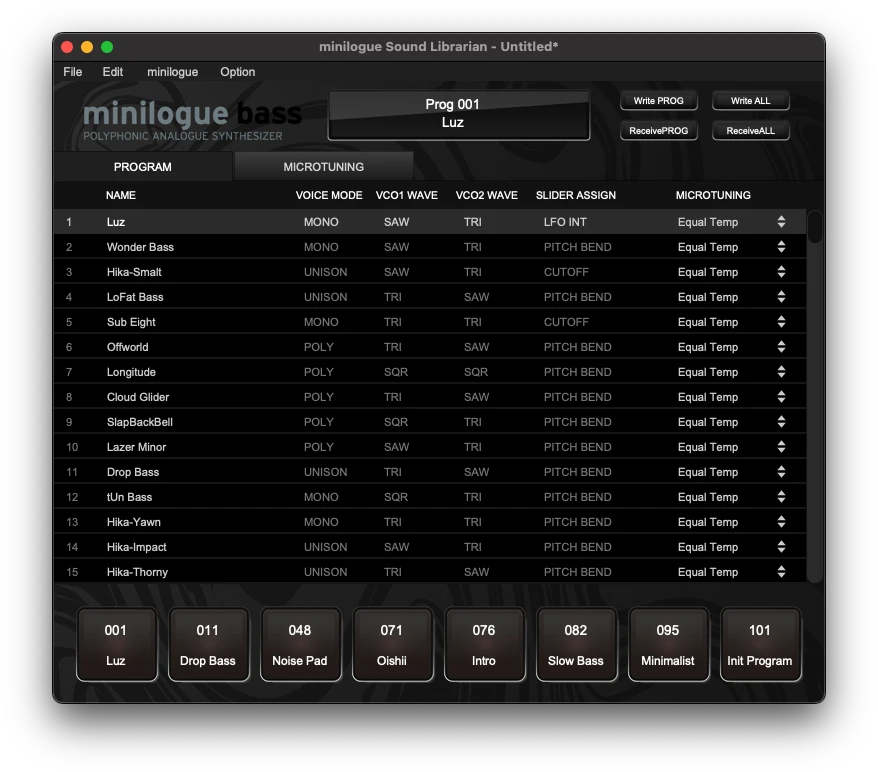
Task: Open microtuning dropdown for Hika-Thorny
Action: (781, 572)
